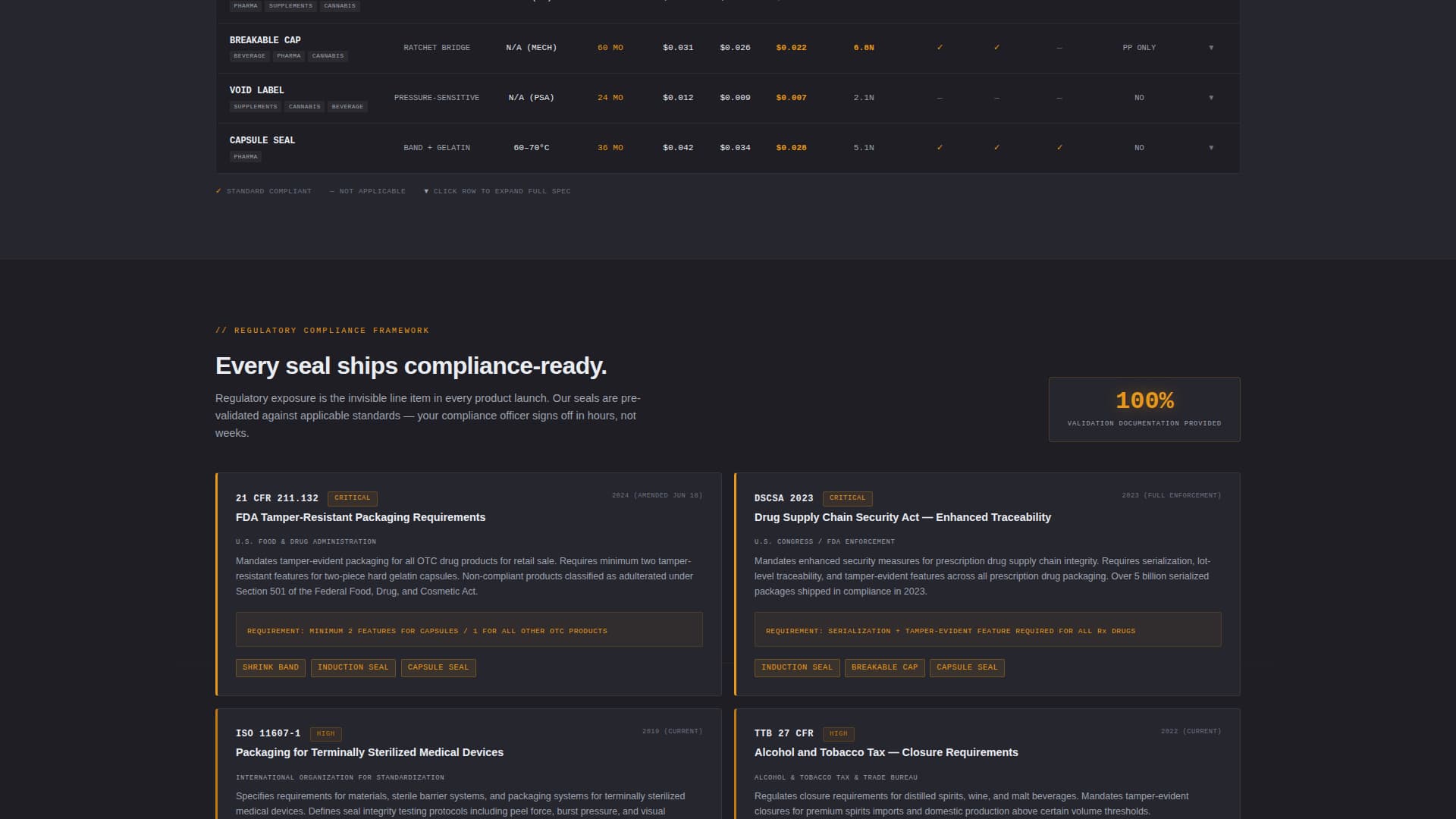
Task: Click the PP ONLY cell
Action: pos(1139,48)
